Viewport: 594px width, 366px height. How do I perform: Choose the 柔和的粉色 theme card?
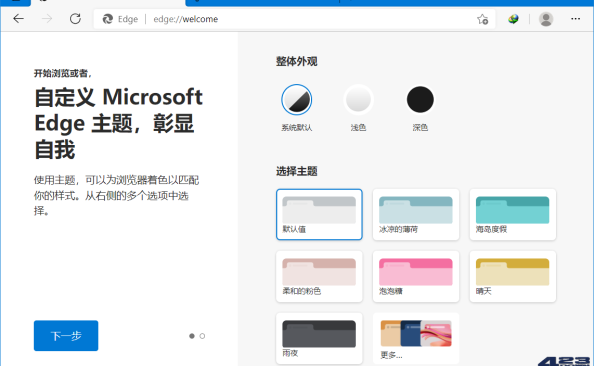(319, 276)
